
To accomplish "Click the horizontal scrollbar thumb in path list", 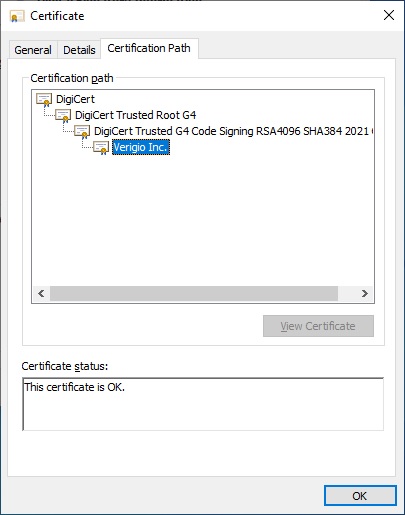I will (x=194, y=294).
